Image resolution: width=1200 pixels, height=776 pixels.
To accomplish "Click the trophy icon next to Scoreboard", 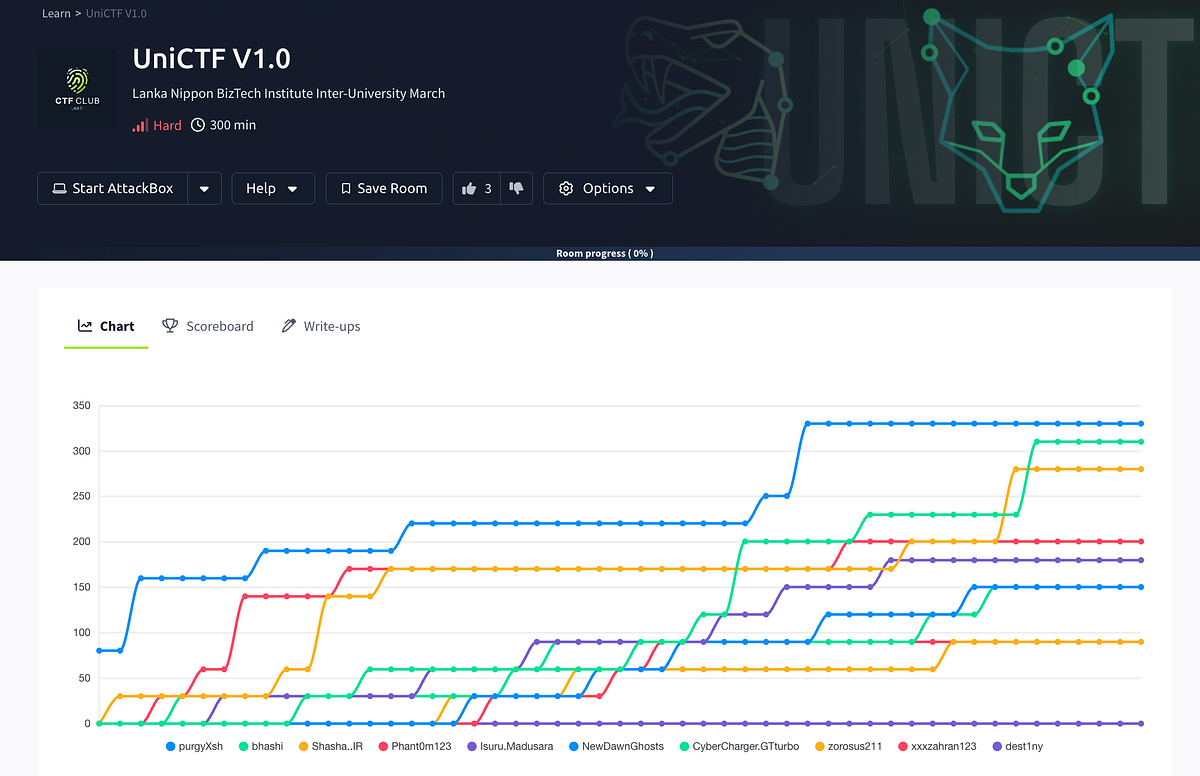I will pyautogui.click(x=170, y=325).
